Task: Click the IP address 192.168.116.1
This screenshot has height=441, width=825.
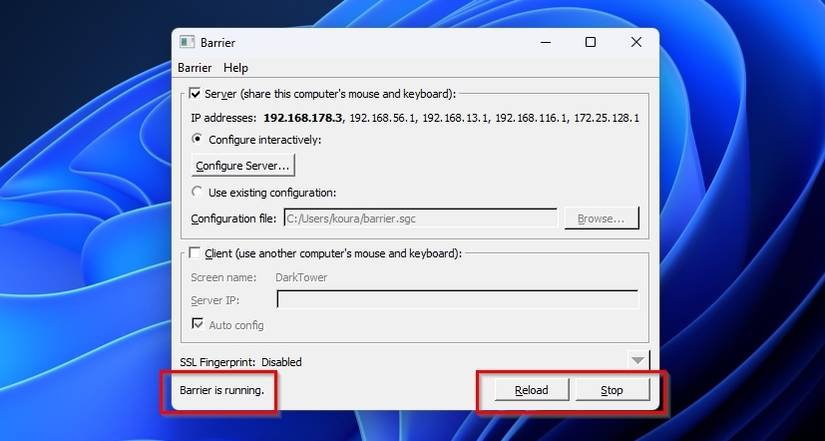Action: pos(531,118)
